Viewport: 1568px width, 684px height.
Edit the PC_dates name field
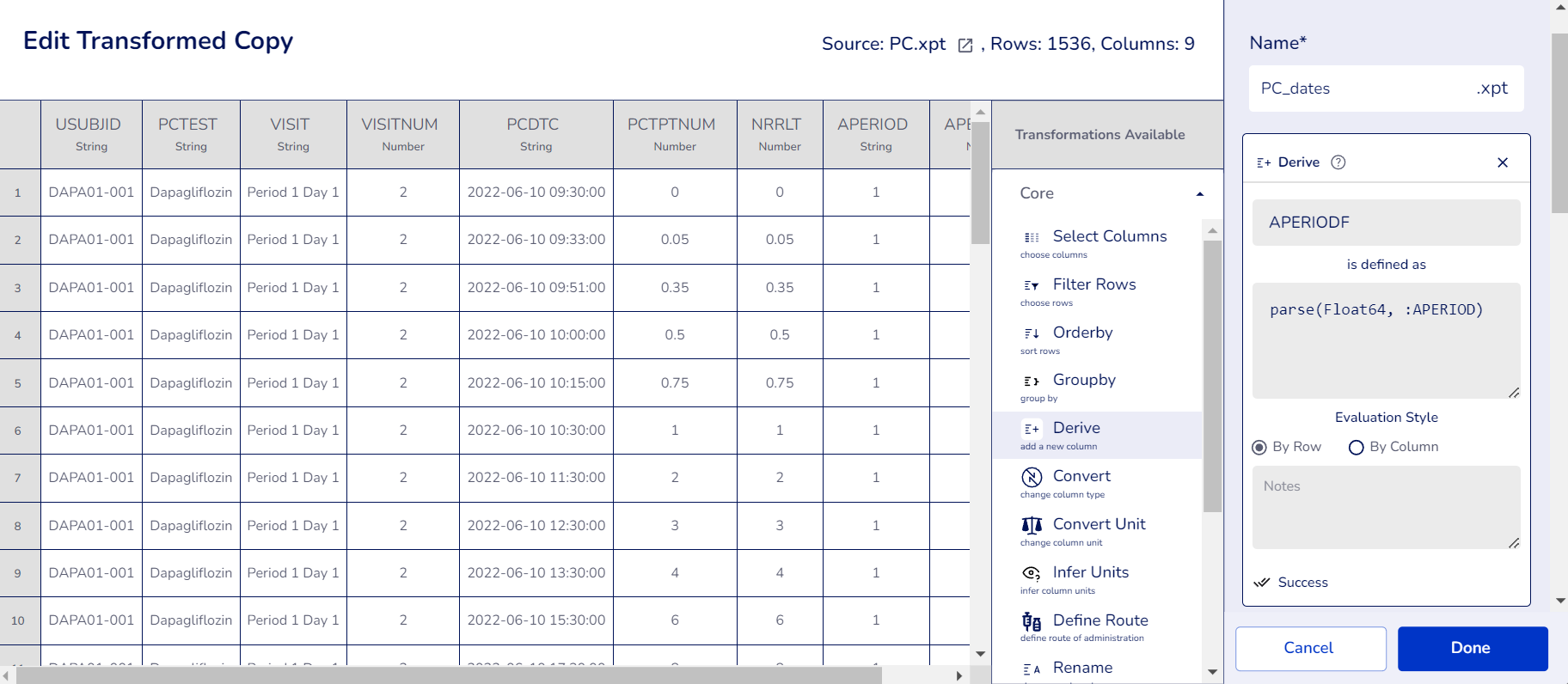click(1386, 89)
